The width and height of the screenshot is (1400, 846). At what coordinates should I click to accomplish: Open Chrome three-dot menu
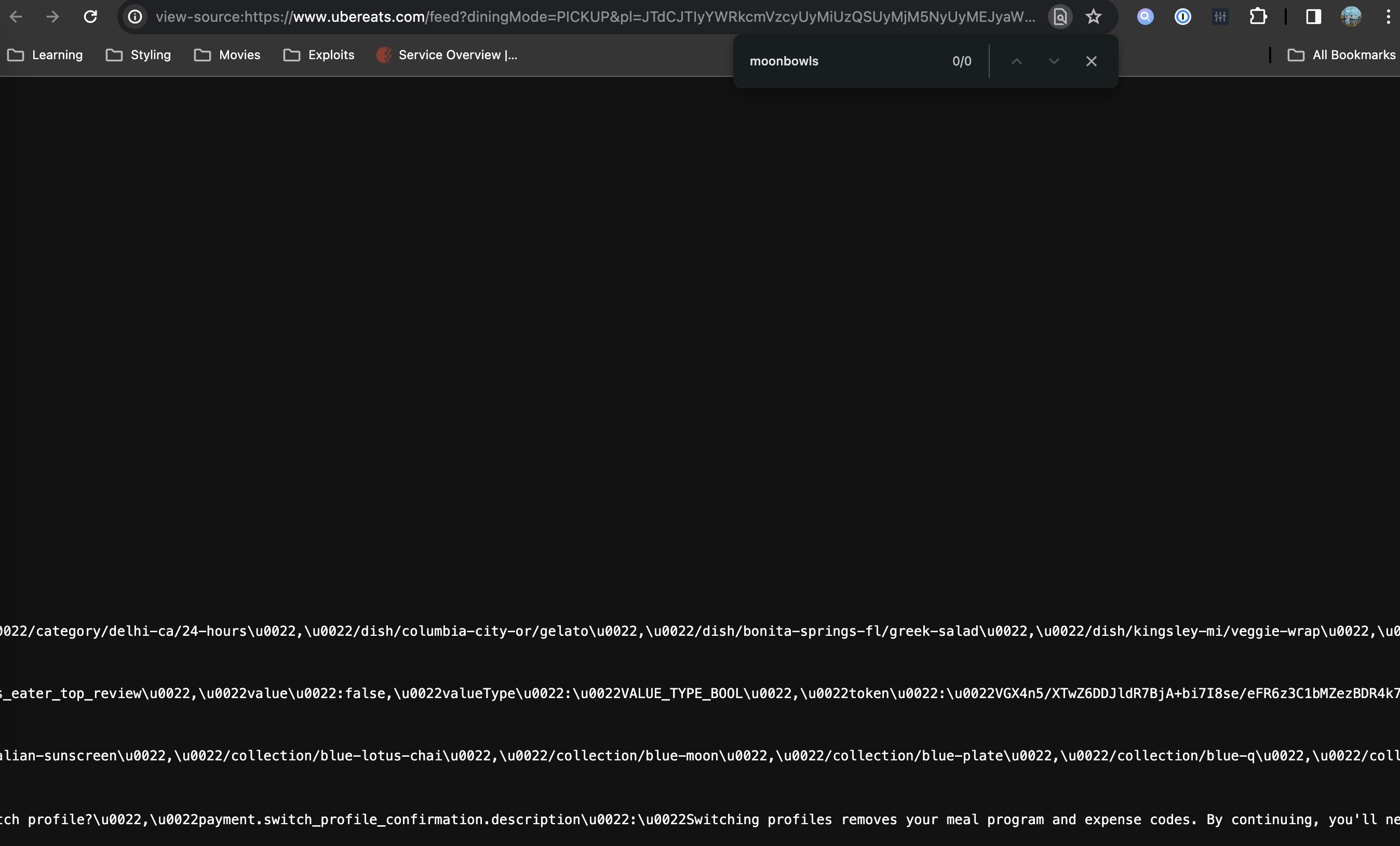pyautogui.click(x=1388, y=17)
